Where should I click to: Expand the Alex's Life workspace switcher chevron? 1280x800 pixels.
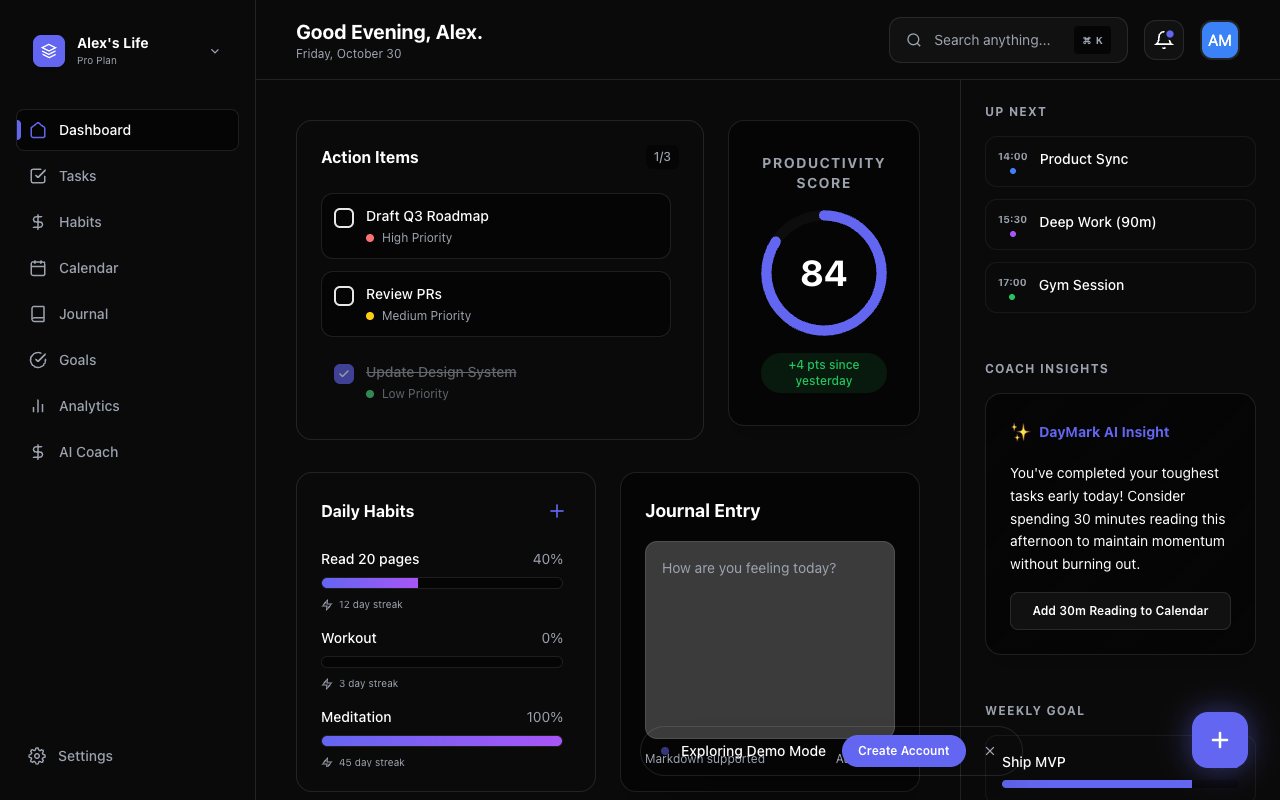[x=215, y=51]
